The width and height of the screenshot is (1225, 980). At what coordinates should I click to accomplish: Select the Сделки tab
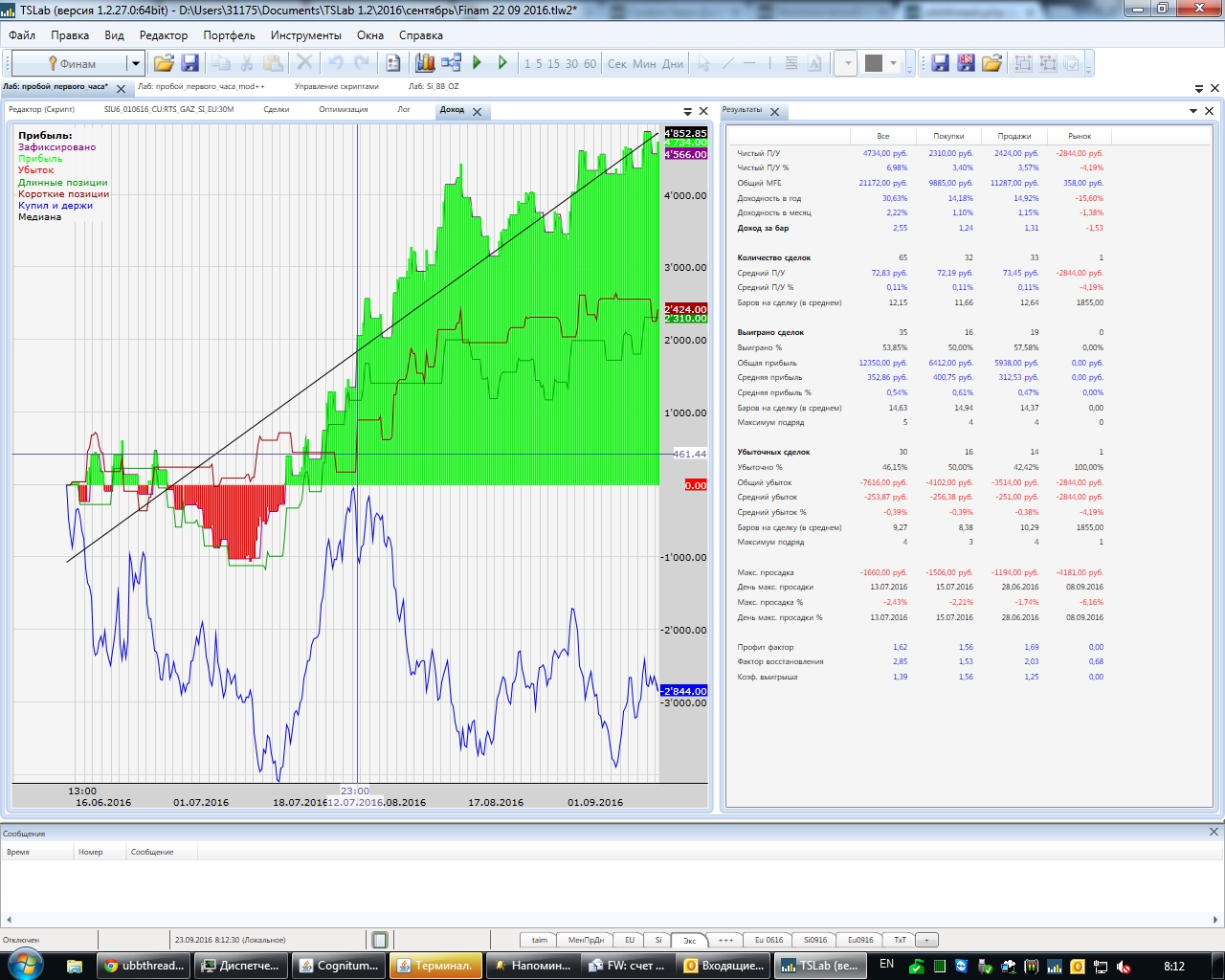click(x=277, y=110)
